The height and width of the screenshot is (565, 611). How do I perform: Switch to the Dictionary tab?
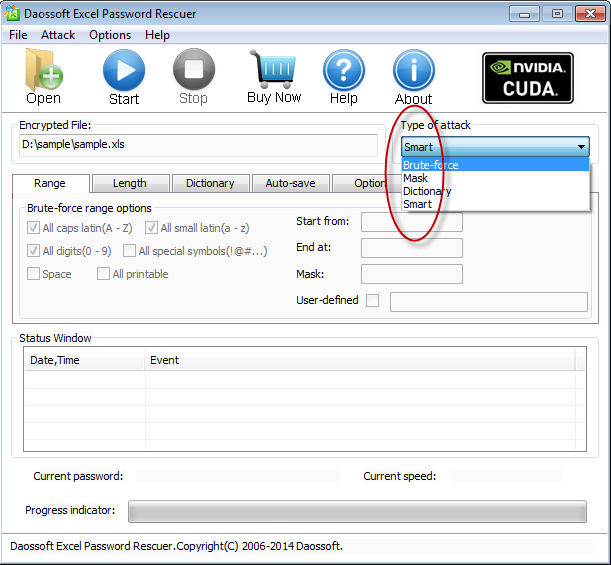coord(210,183)
